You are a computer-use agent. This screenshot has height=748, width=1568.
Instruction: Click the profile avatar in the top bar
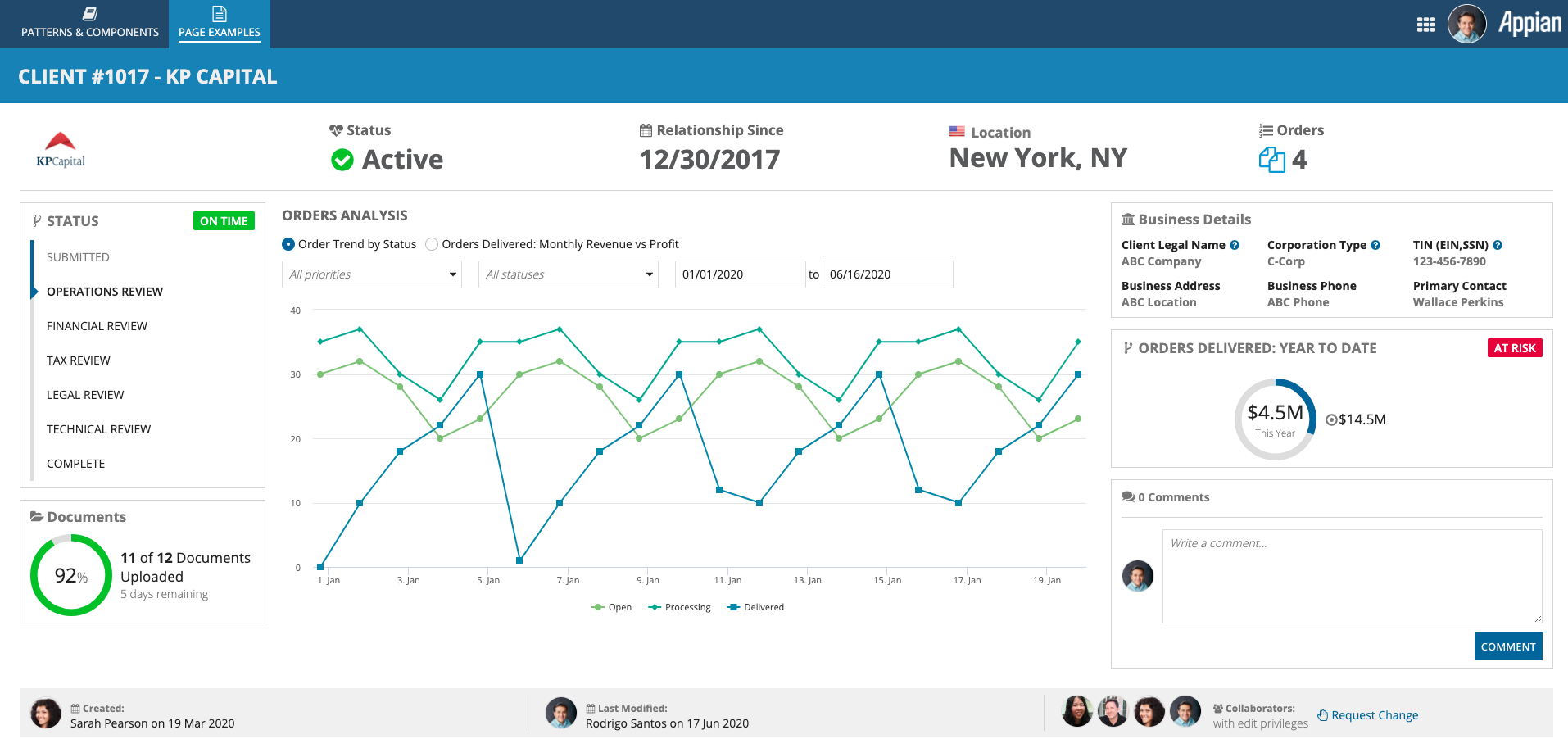click(x=1467, y=24)
